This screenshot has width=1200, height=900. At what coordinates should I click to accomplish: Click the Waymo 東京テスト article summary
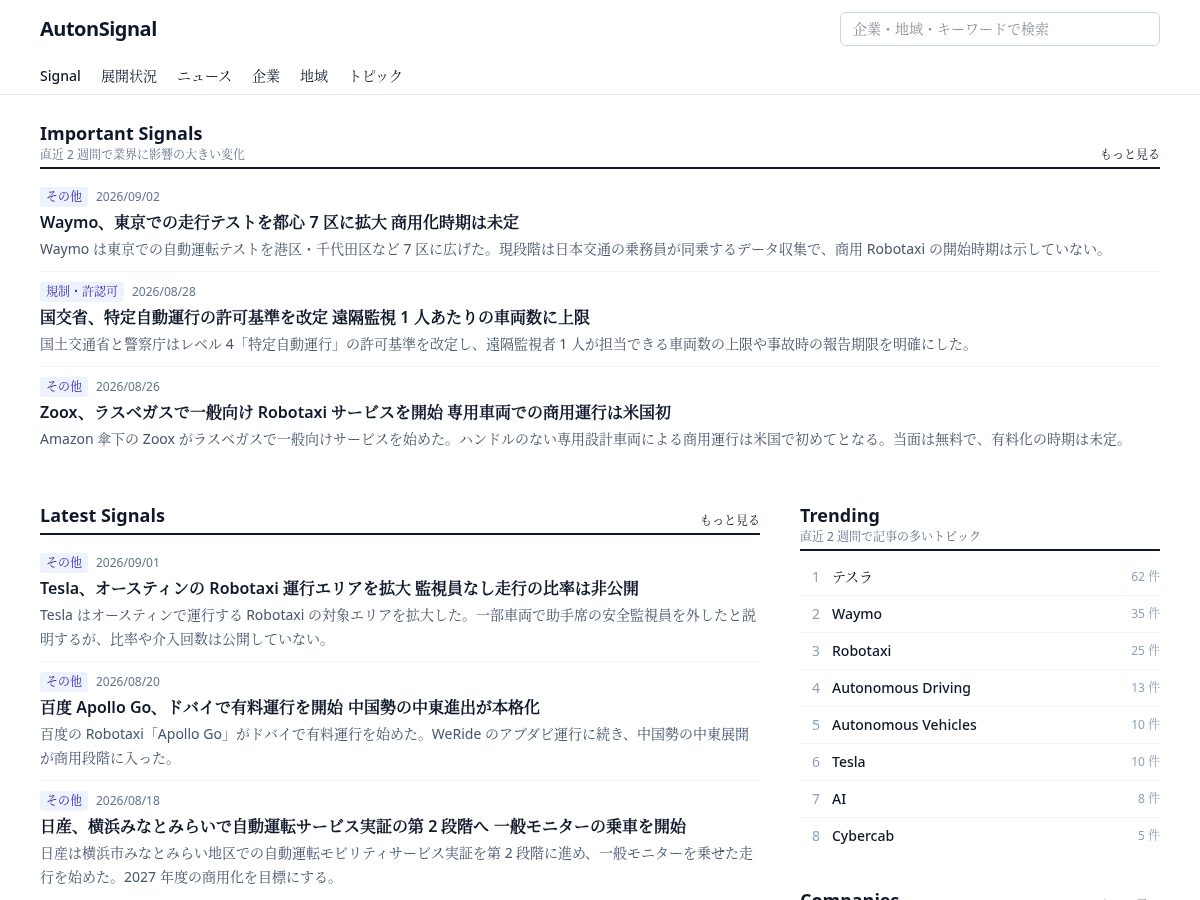pos(572,249)
